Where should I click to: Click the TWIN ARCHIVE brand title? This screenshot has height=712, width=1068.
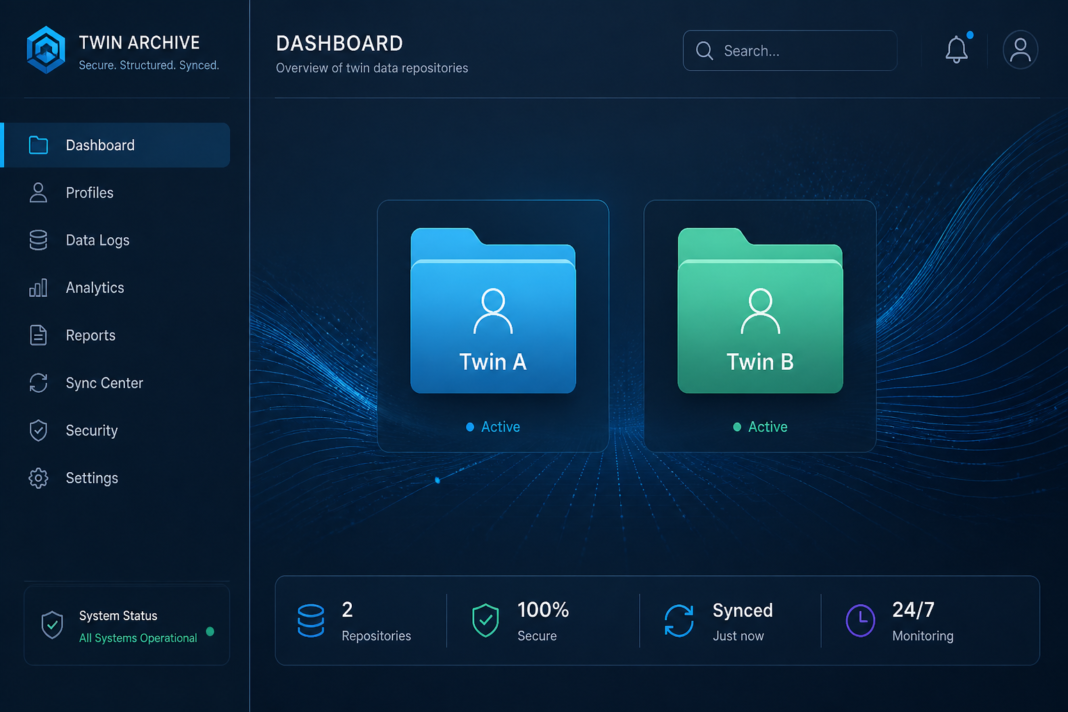coord(139,43)
